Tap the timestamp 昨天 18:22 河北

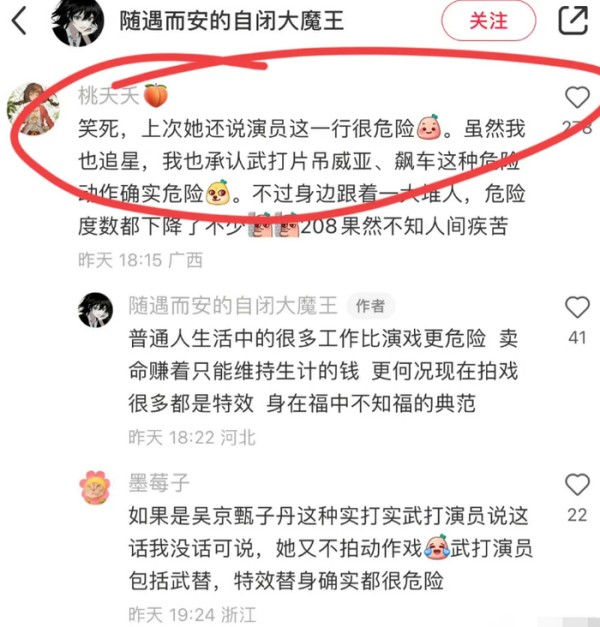pos(192,437)
